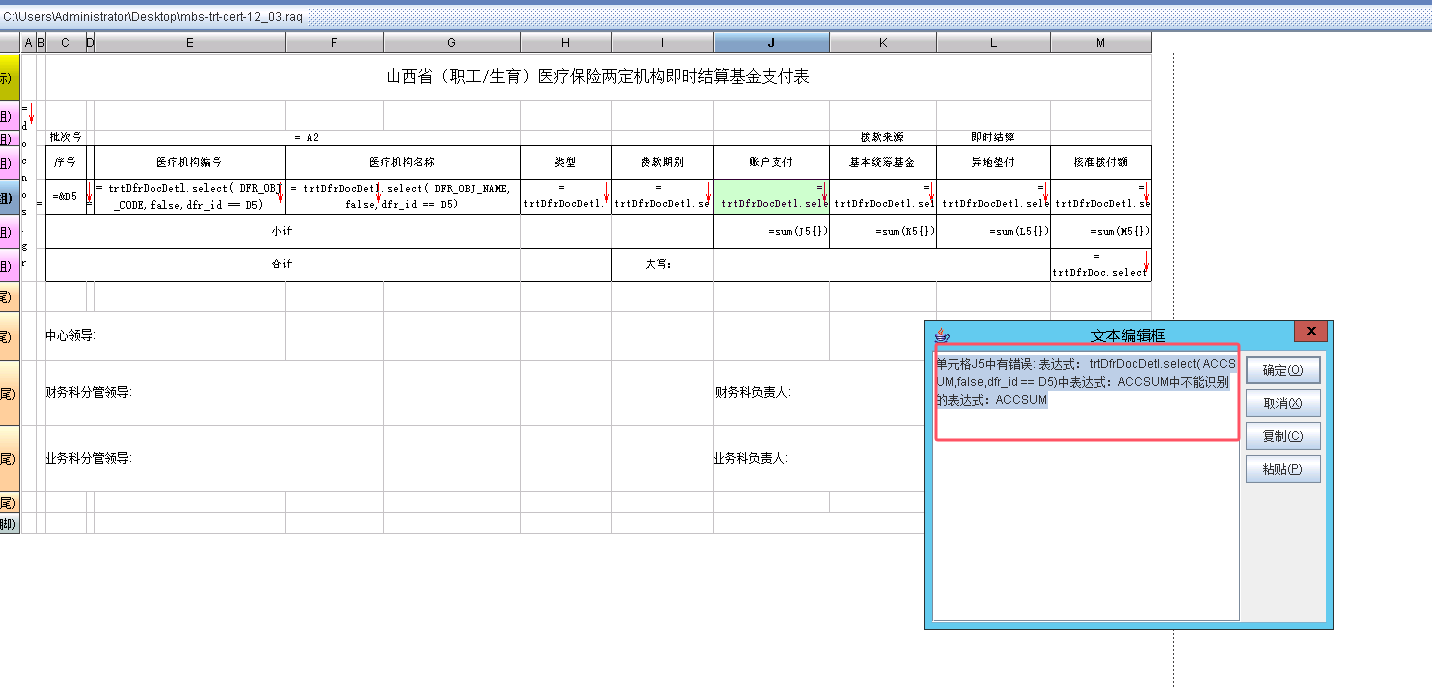Image resolution: width=1432 pixels, height=689 pixels.
Task: Confirm with the 确定(O) button
Action: pos(1283,370)
